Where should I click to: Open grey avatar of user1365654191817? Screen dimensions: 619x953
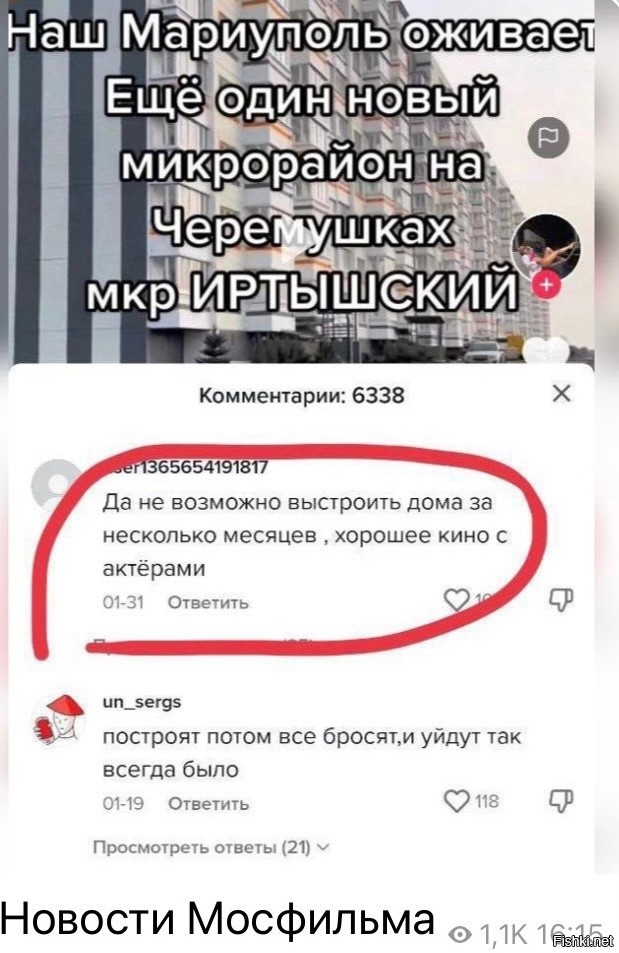57,483
